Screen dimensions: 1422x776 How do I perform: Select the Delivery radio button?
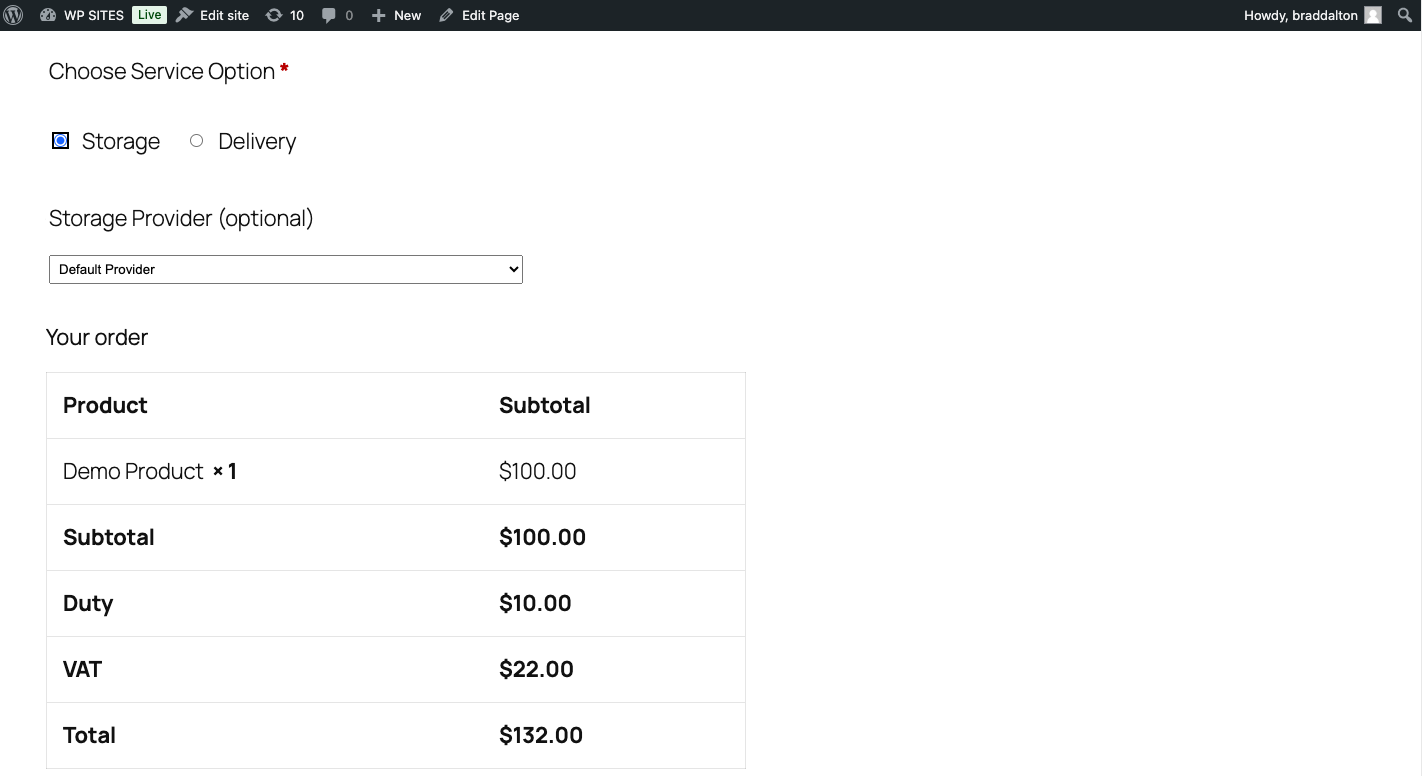coord(196,141)
